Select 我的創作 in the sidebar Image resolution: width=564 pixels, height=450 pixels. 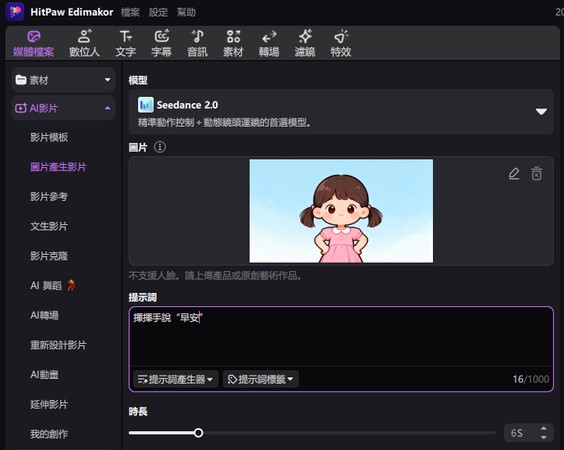click(49, 434)
